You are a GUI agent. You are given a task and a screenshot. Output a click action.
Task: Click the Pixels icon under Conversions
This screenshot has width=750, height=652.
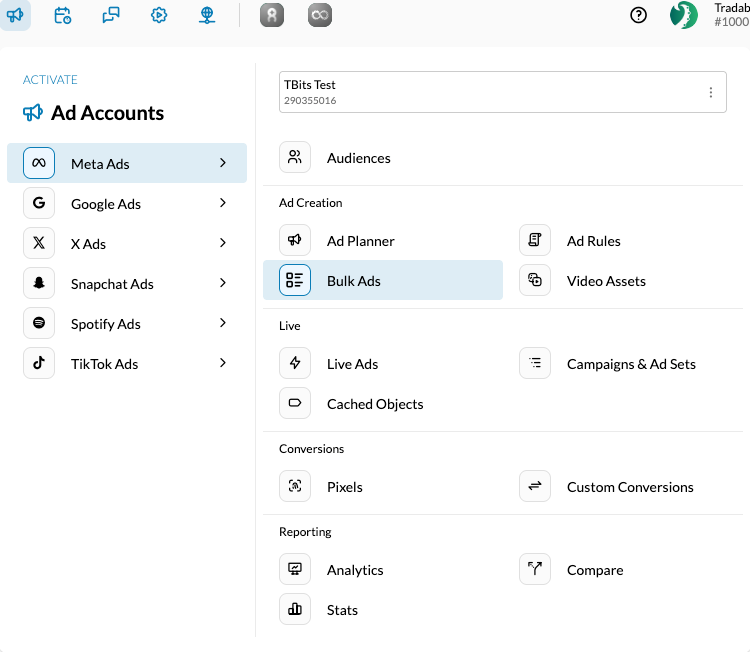coord(295,487)
